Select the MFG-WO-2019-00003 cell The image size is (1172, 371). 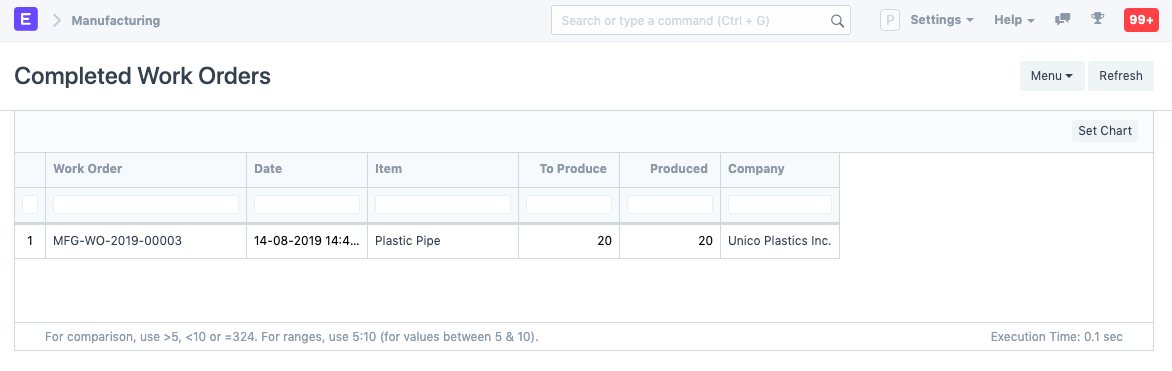point(146,242)
